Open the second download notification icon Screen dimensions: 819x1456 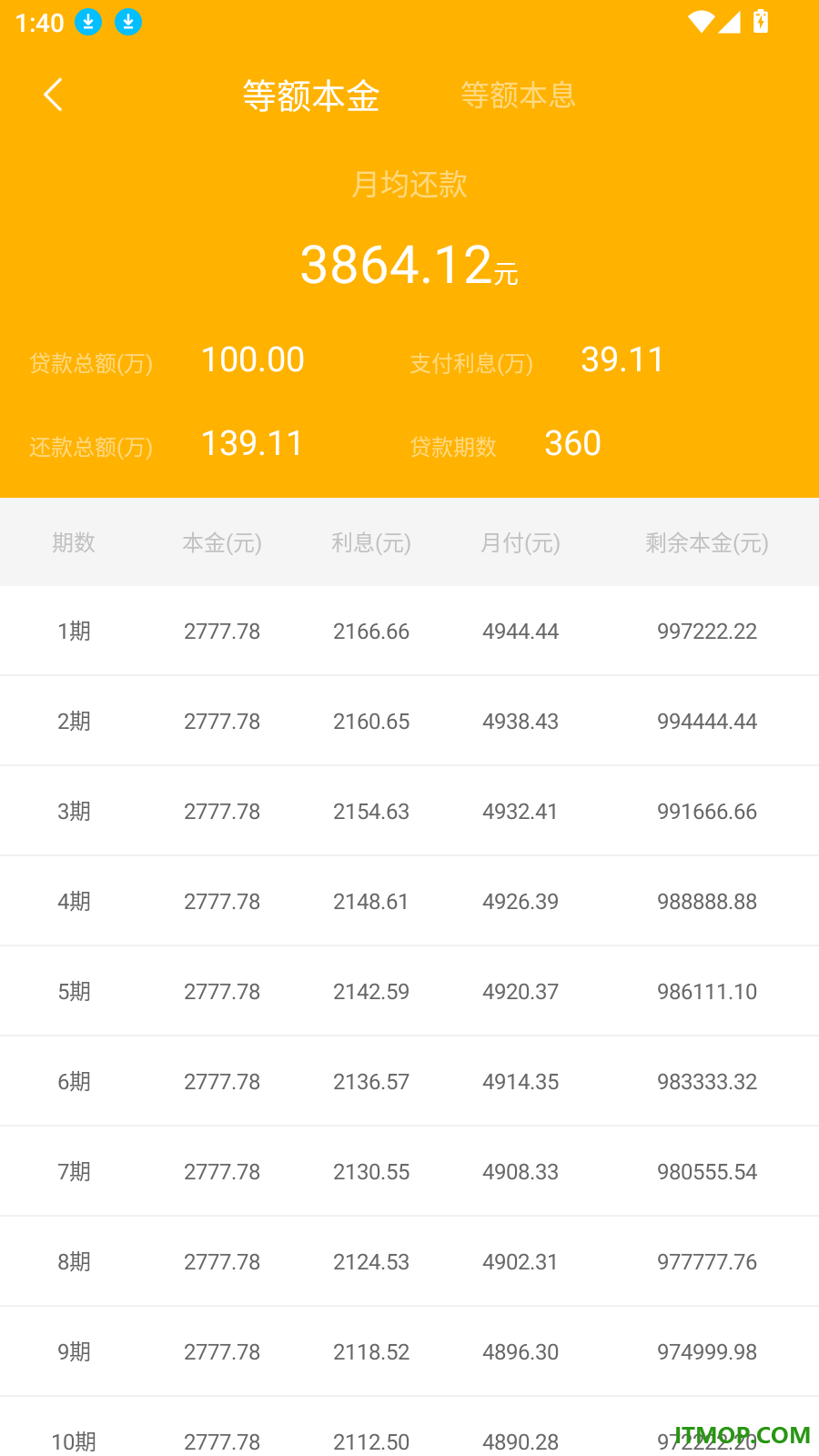(128, 22)
